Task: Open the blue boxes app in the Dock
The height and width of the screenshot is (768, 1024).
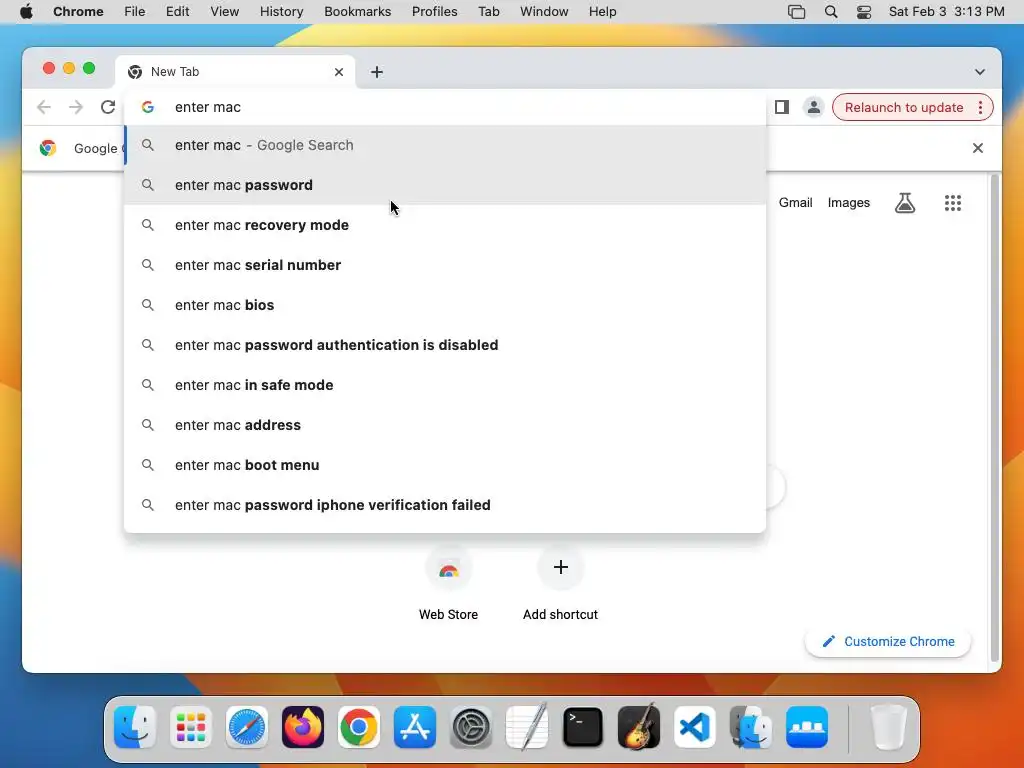Action: (x=807, y=727)
